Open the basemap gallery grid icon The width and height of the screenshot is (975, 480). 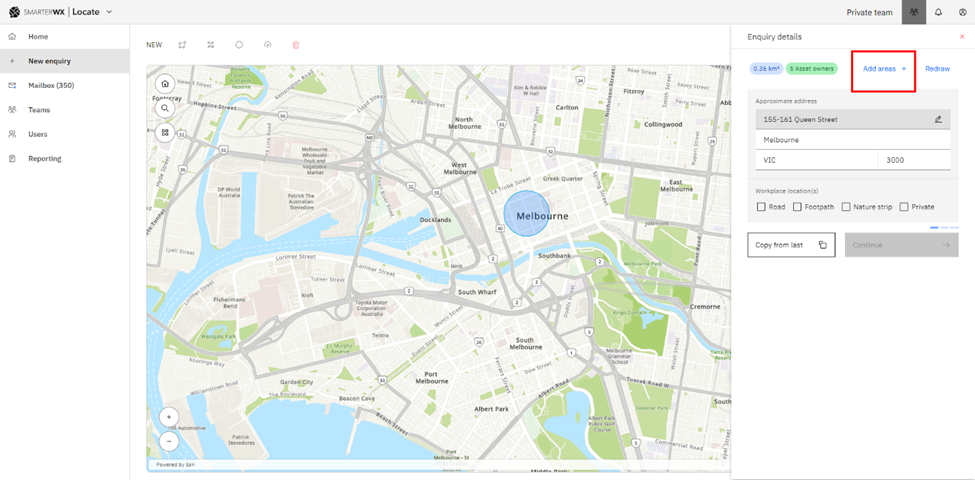[x=165, y=132]
